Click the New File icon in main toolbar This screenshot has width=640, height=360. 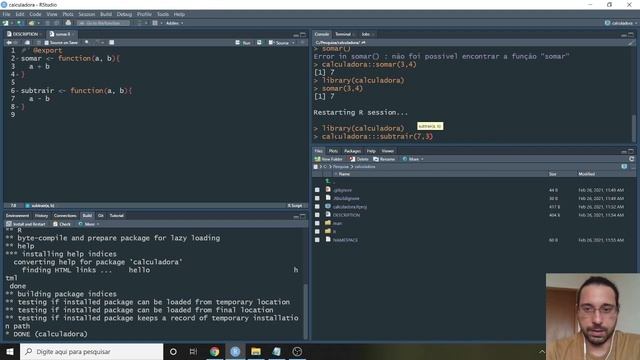pyautogui.click(x=6, y=23)
